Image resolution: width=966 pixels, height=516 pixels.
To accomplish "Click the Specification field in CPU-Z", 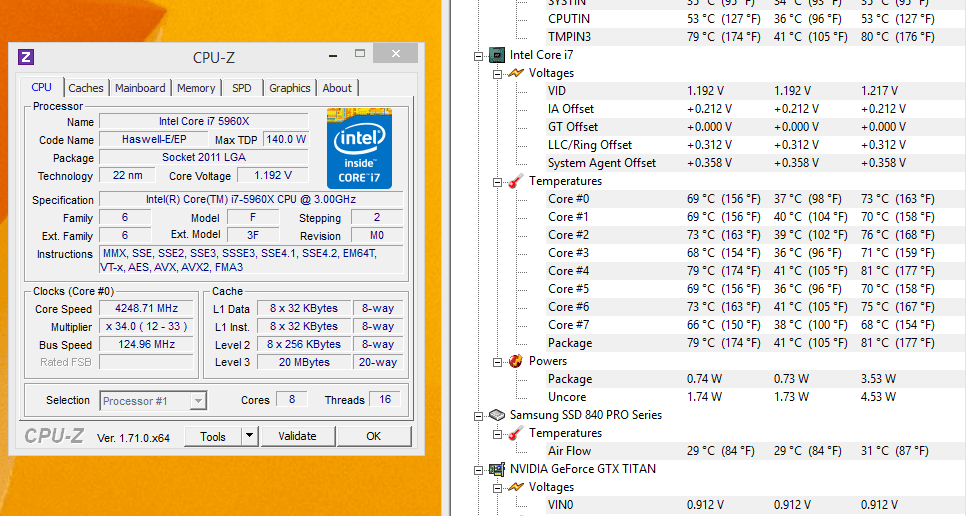I will point(251,200).
